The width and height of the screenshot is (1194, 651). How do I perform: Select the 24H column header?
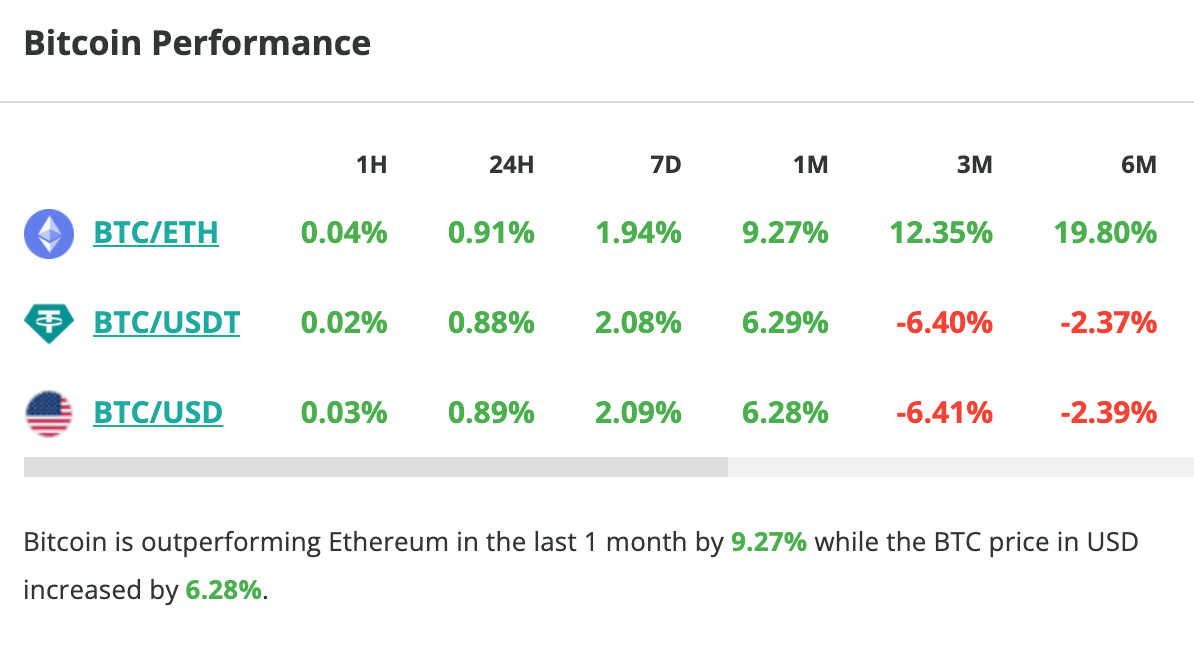point(511,165)
